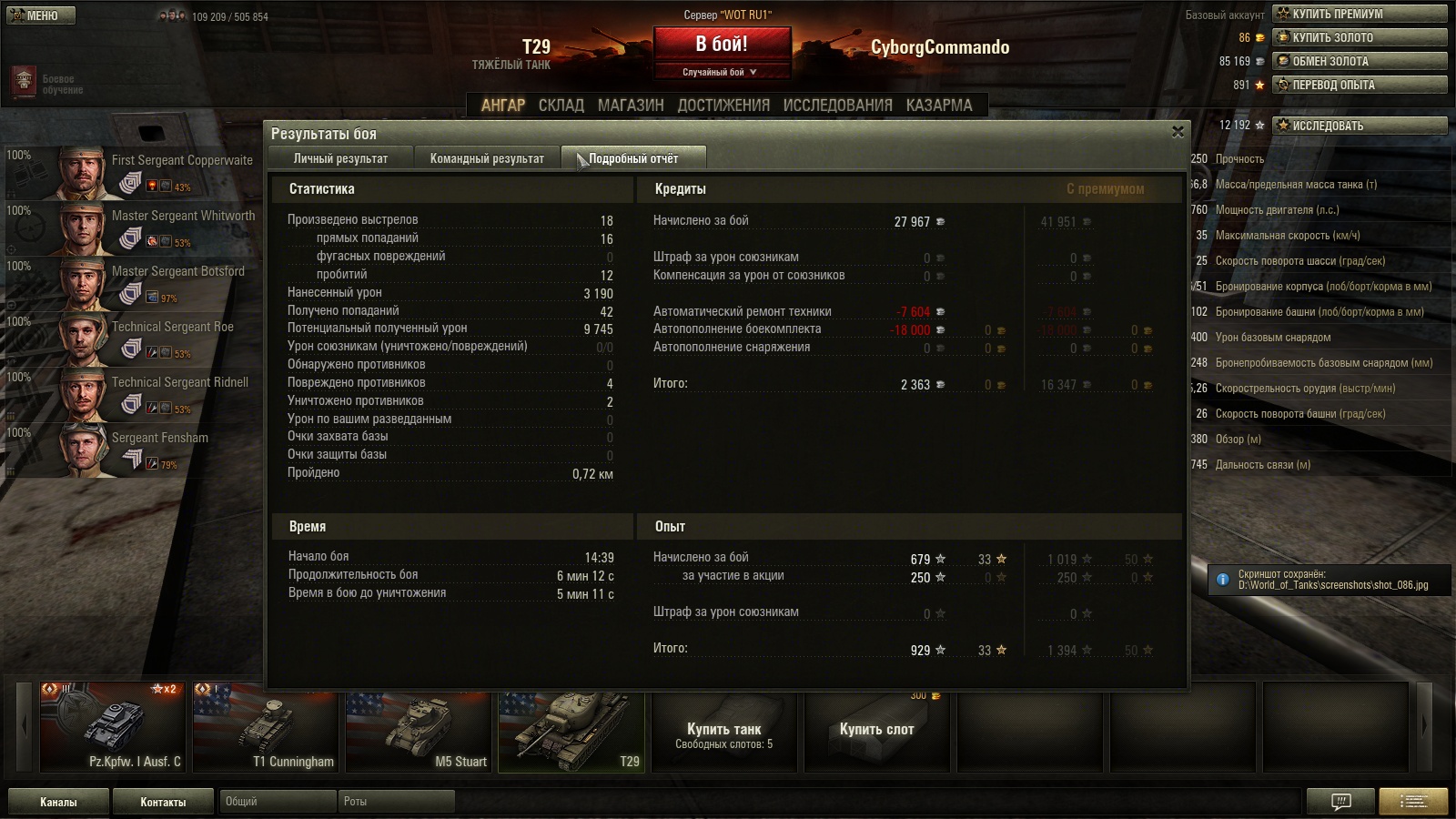The width and height of the screenshot is (1456, 819).
Task: Open the chat message window icon
Action: [1340, 802]
